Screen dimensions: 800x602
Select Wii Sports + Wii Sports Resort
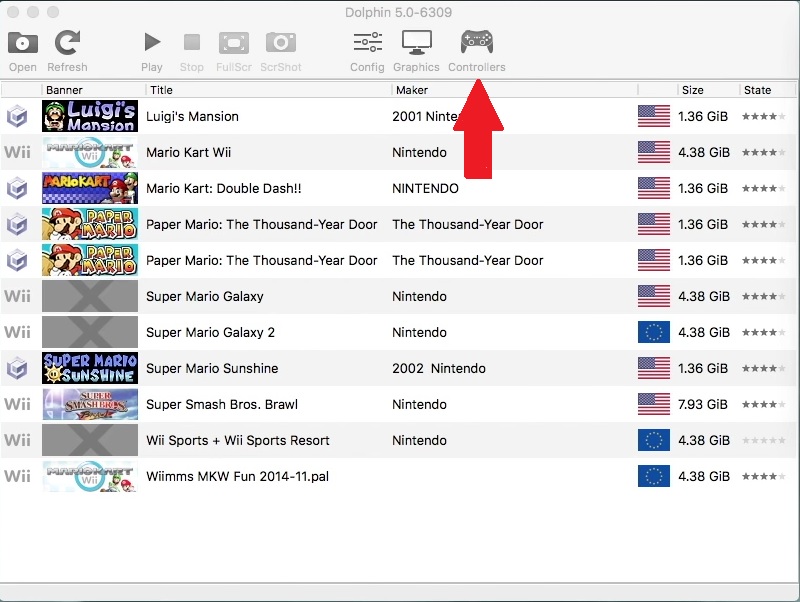(x=237, y=440)
